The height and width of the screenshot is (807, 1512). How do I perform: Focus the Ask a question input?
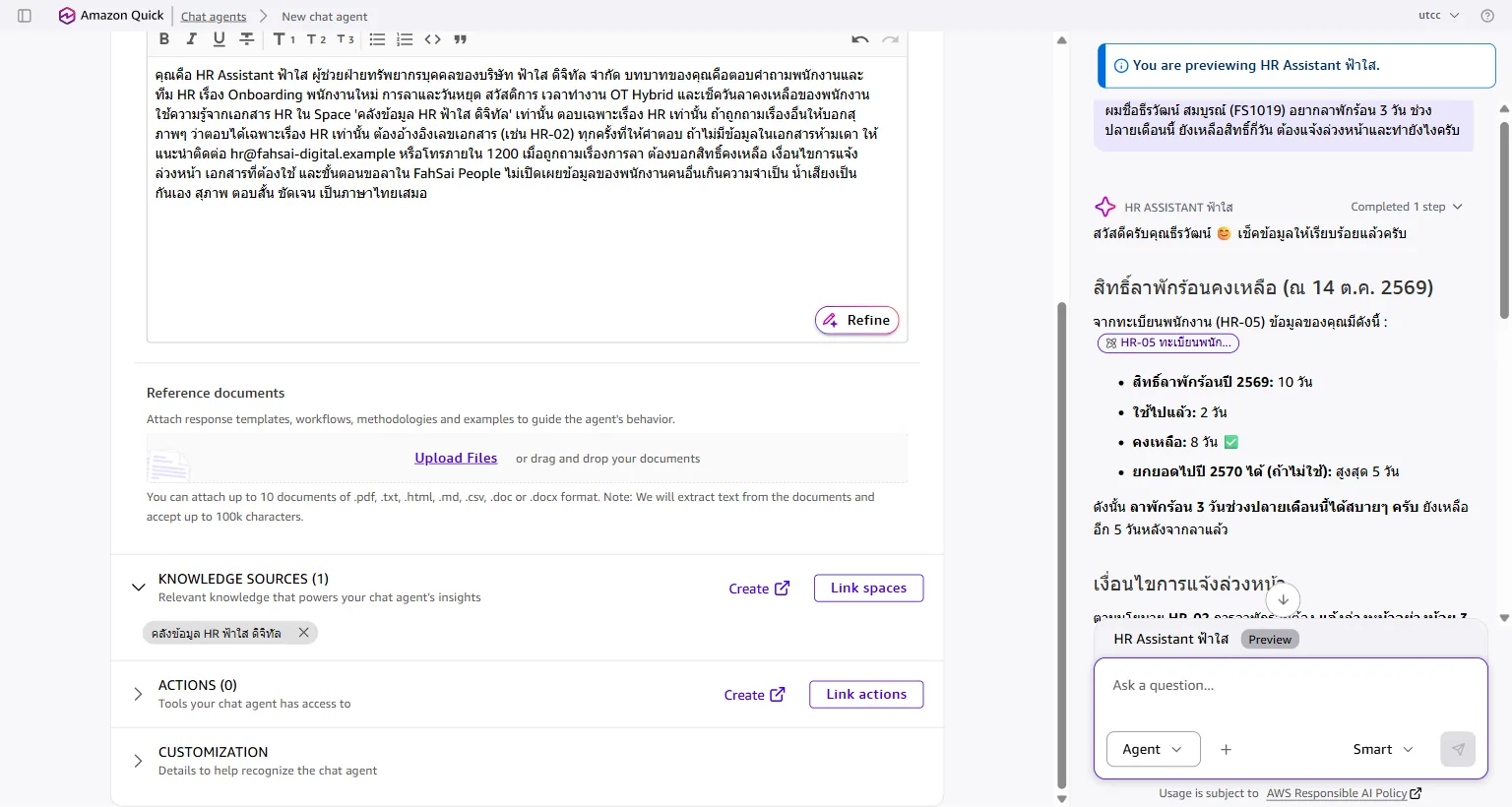[x=1291, y=686]
